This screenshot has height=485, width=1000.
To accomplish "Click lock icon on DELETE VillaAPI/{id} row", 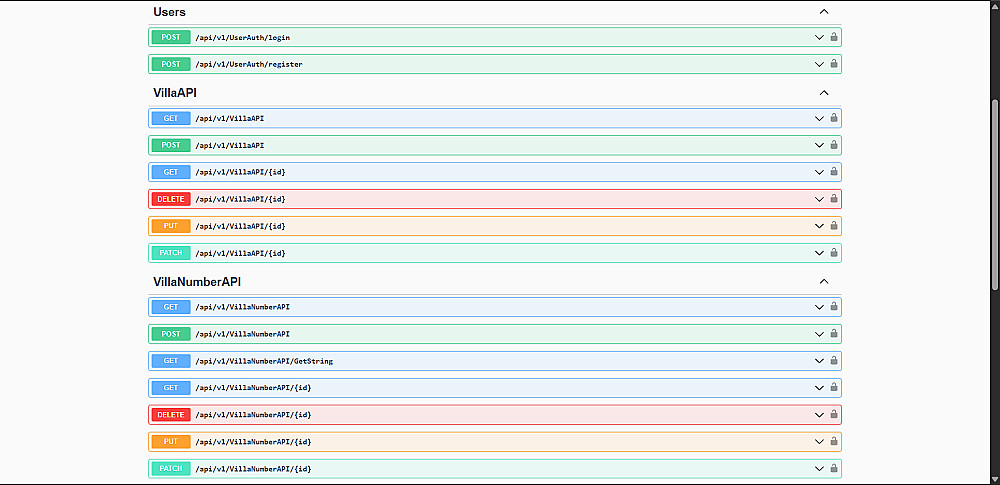I will (x=834, y=199).
